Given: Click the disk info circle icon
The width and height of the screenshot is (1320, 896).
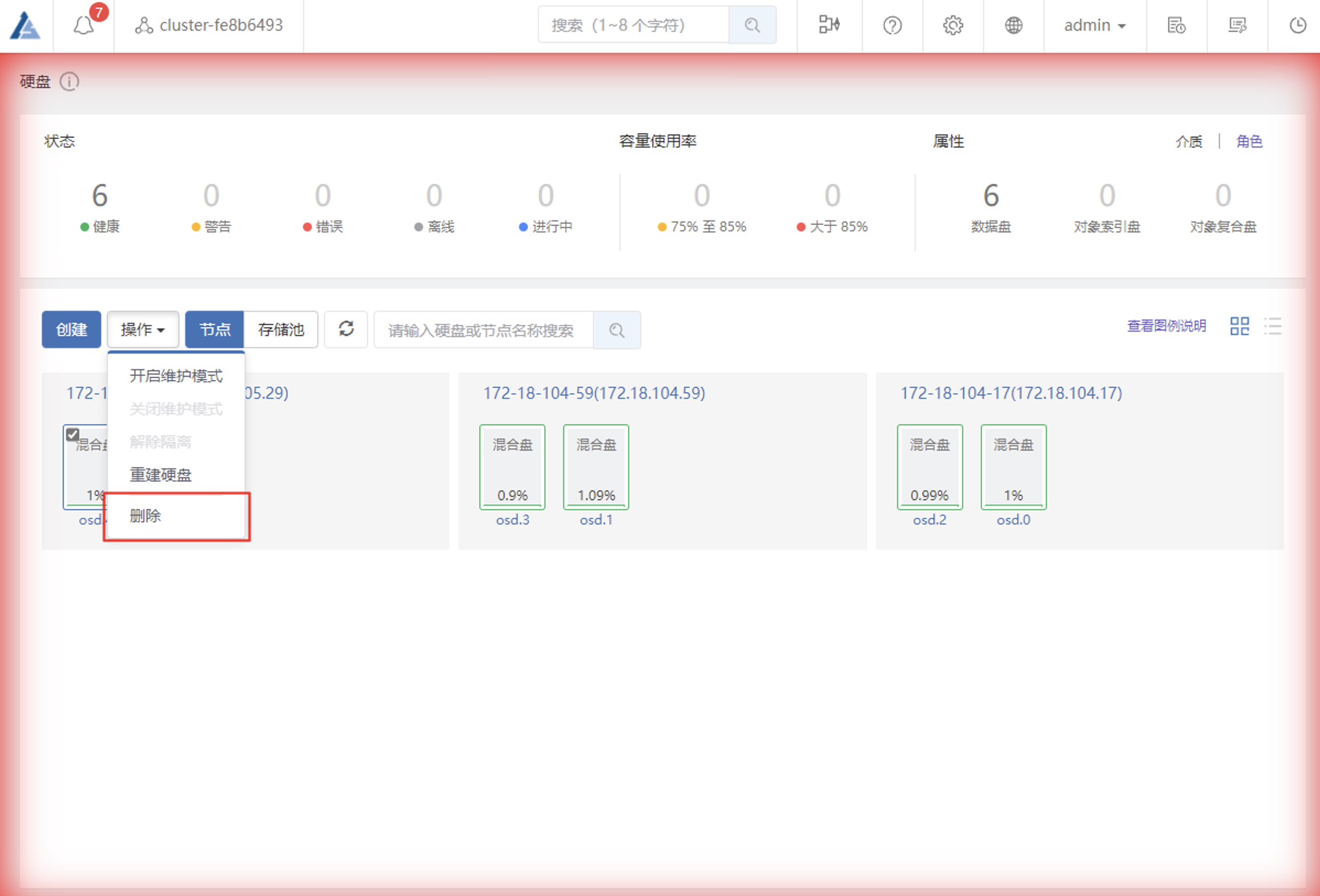Looking at the screenshot, I should (x=70, y=82).
